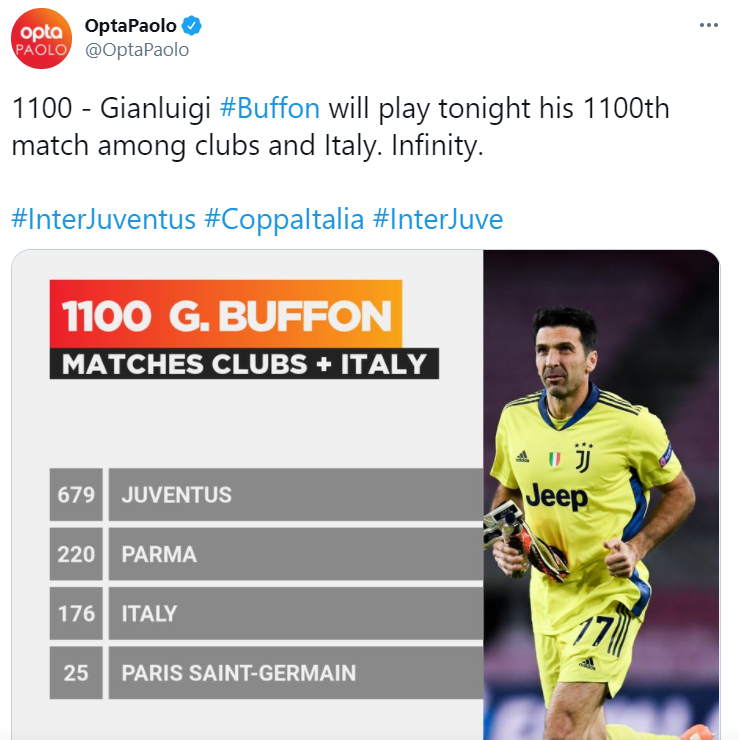Open the OptaPaolo profile avatar

pos(42,39)
